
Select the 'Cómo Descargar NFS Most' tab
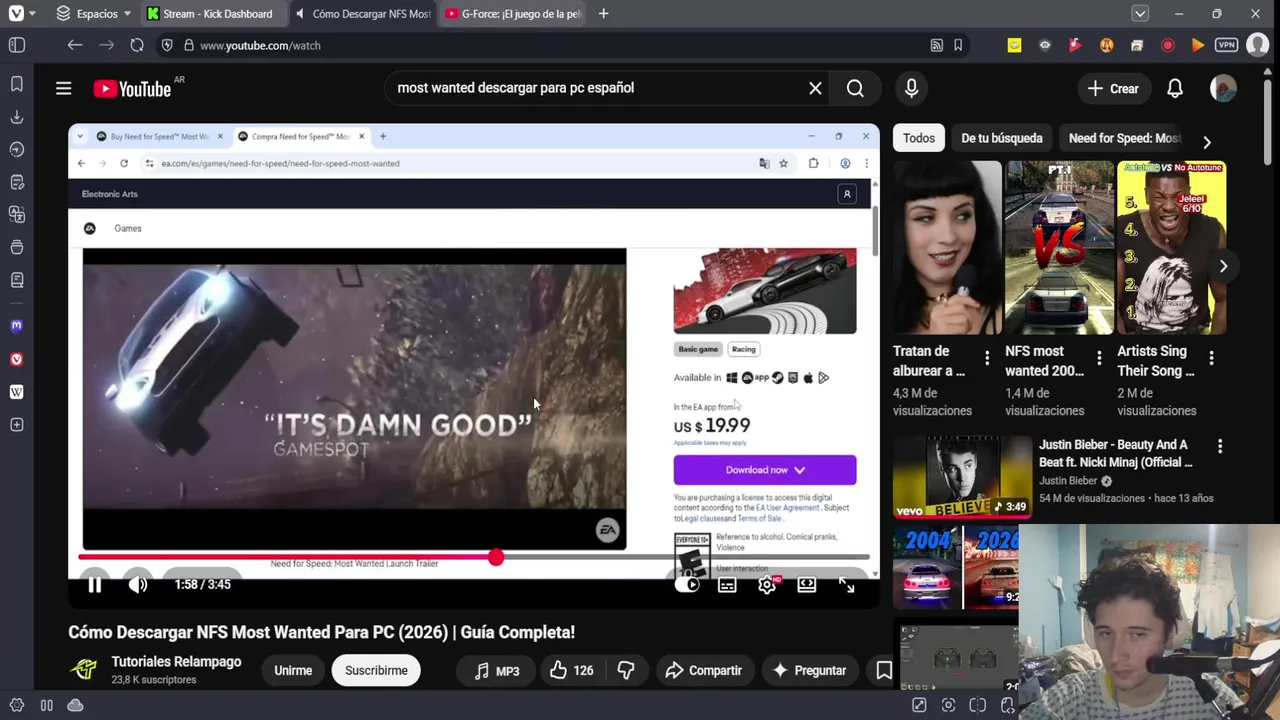tap(363, 14)
